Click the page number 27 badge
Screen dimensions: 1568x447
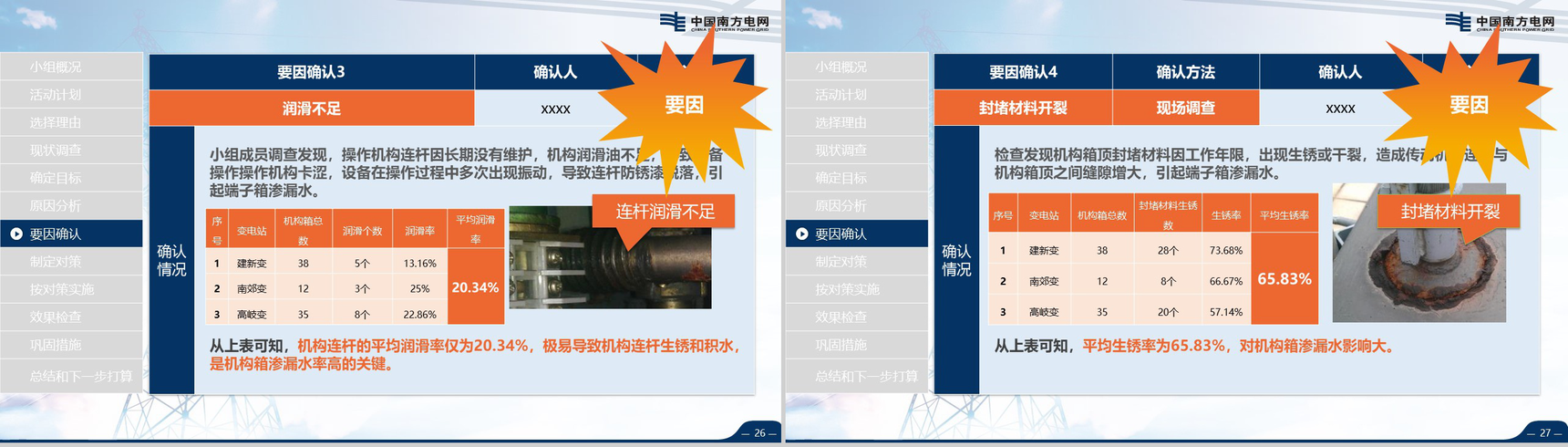coord(1544,433)
